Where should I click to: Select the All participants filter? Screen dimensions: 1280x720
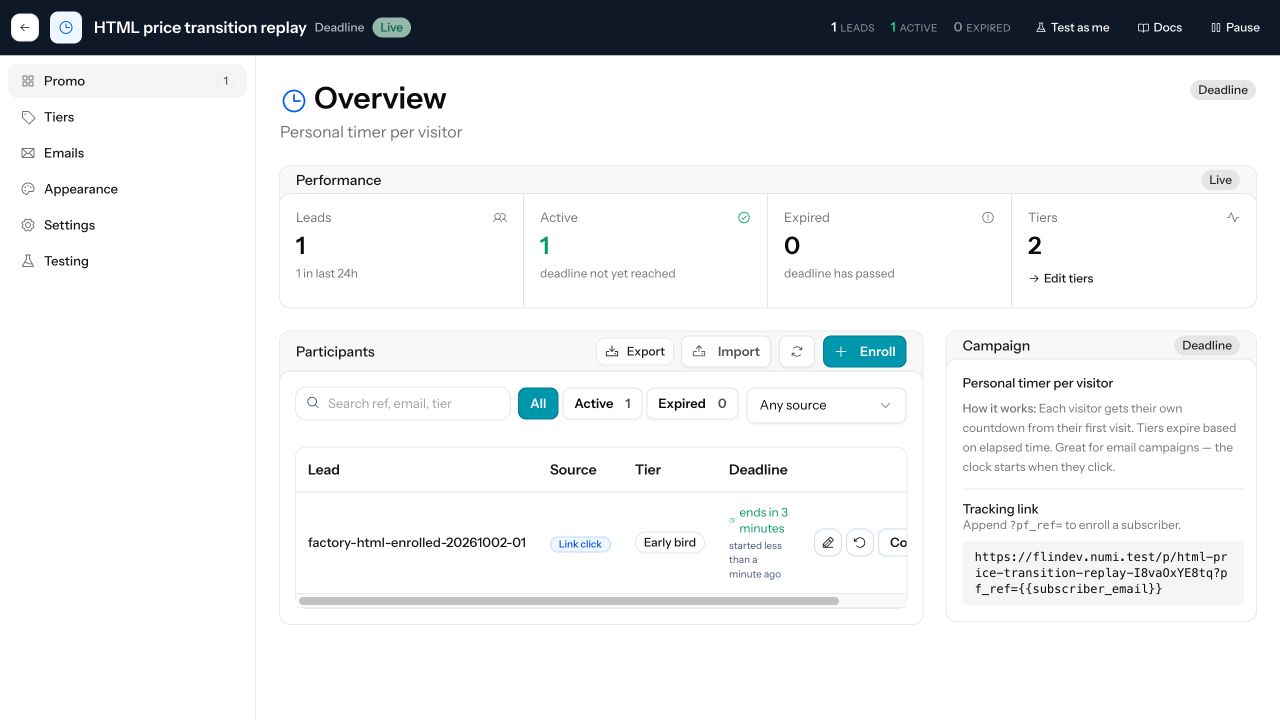(538, 403)
